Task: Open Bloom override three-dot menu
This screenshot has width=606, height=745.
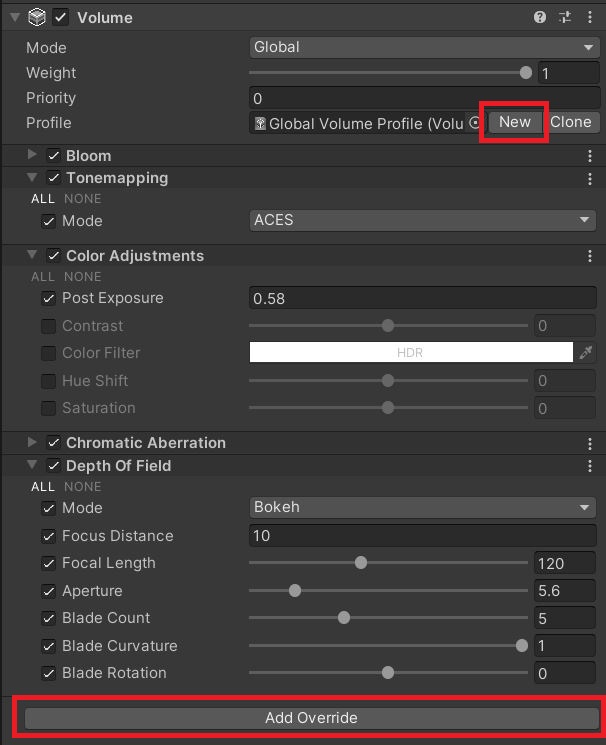Action: click(x=590, y=156)
